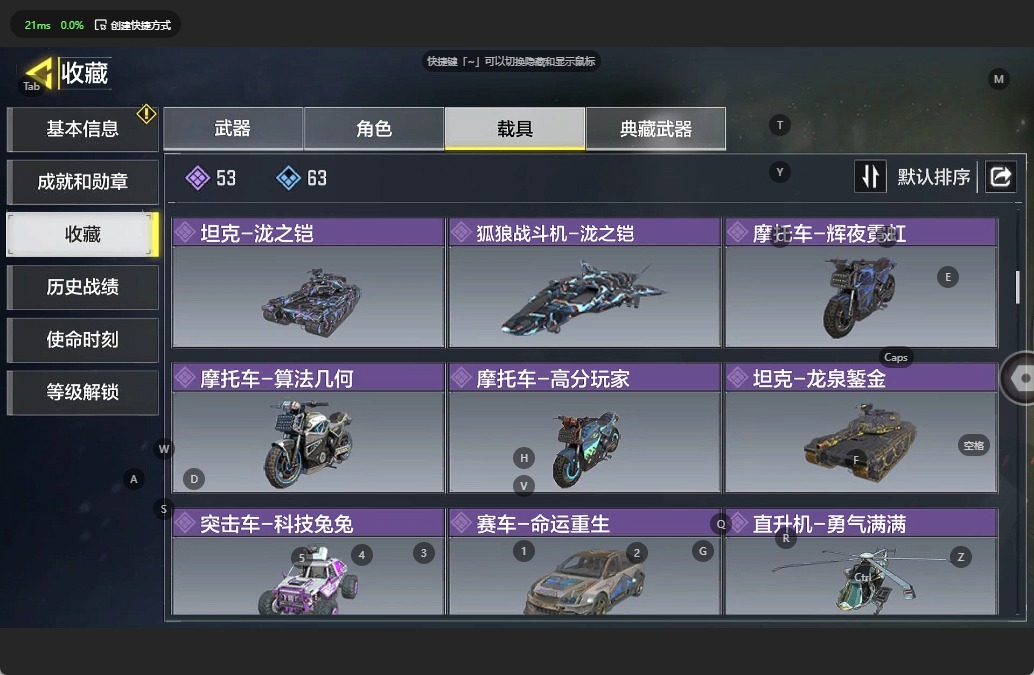Viewport: 1034px width, 675px height.
Task: Click the hexagon floating button at right edge
Action: 1019,378
